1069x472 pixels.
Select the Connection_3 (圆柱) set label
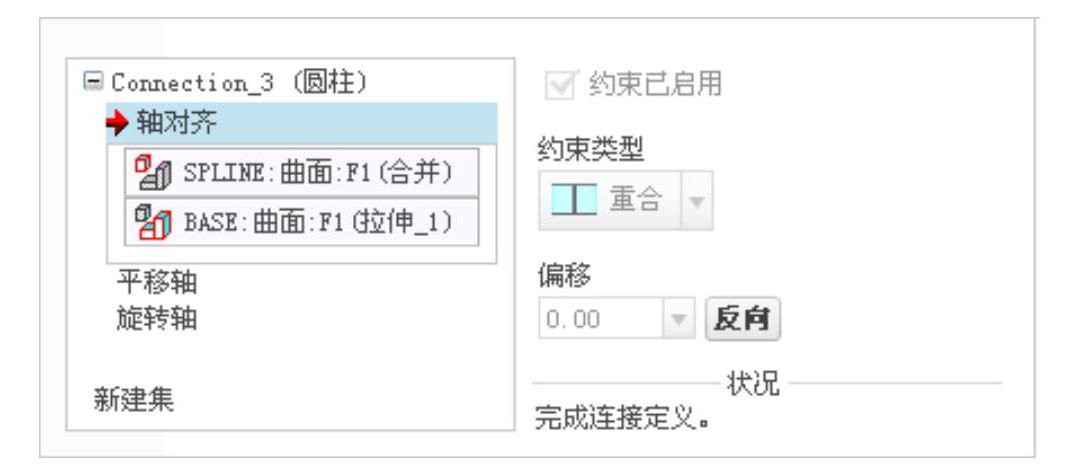(240, 83)
